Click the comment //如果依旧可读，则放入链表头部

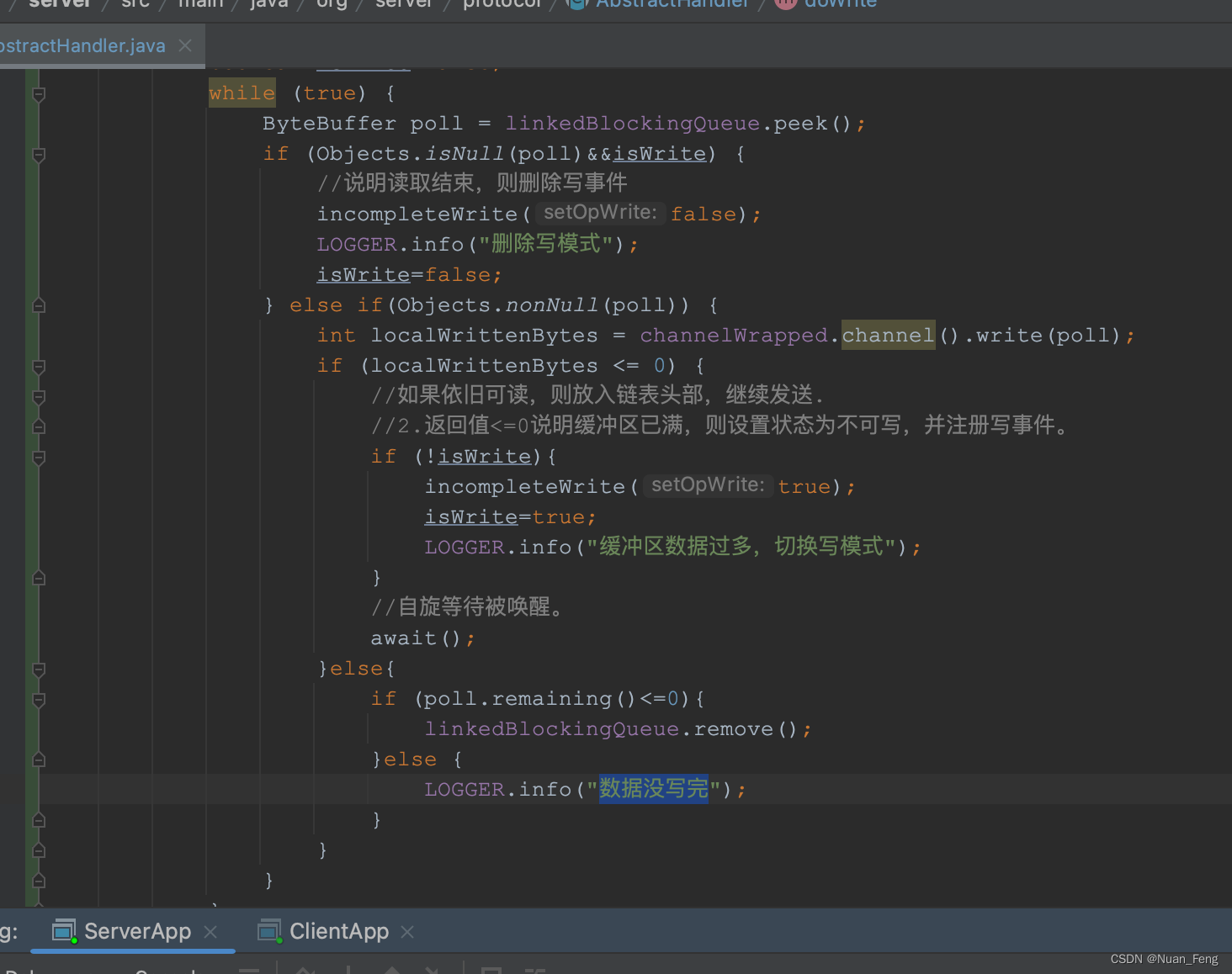[597, 395]
